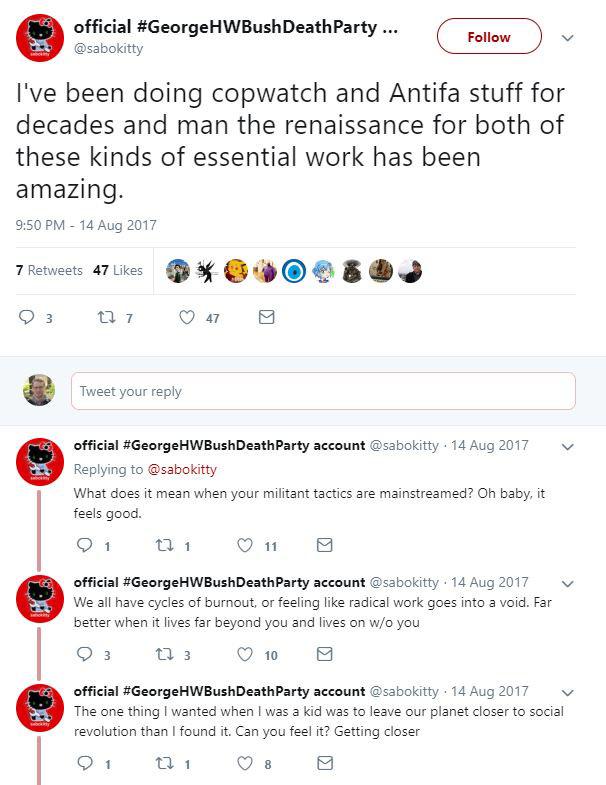Send main tweet via direct message envelope
This screenshot has width=606, height=785.
pyautogui.click(x=266, y=317)
